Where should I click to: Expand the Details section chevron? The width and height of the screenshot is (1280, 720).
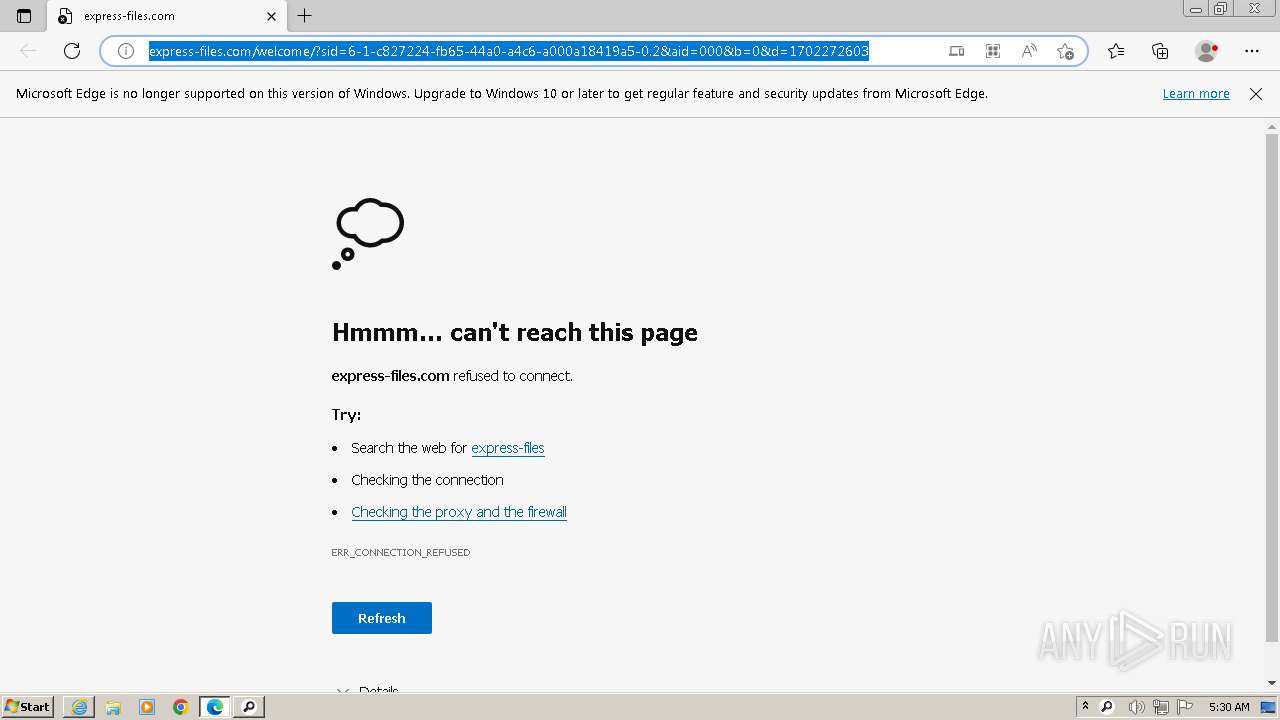tap(343, 691)
